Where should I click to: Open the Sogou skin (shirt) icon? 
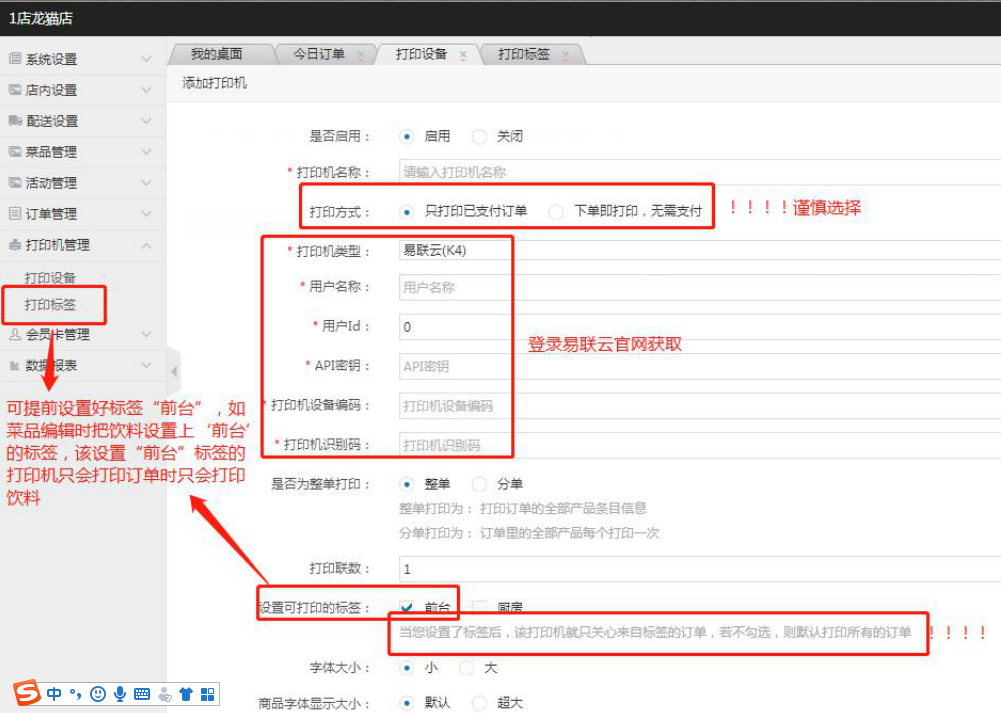186,693
